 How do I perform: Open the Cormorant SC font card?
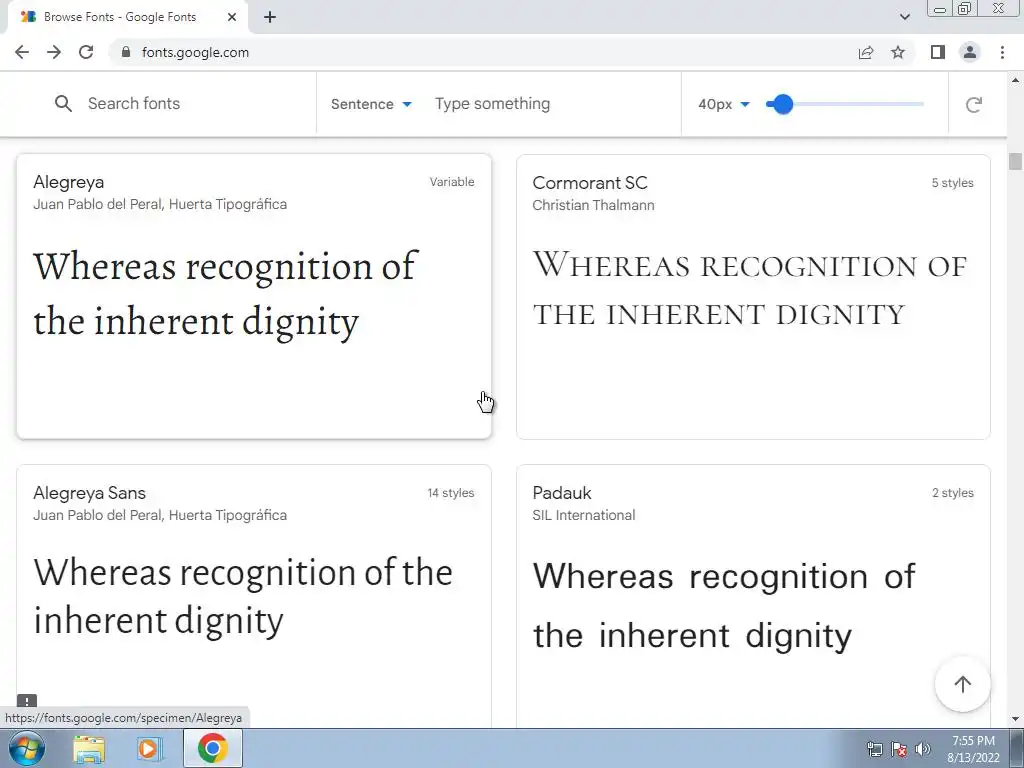753,297
